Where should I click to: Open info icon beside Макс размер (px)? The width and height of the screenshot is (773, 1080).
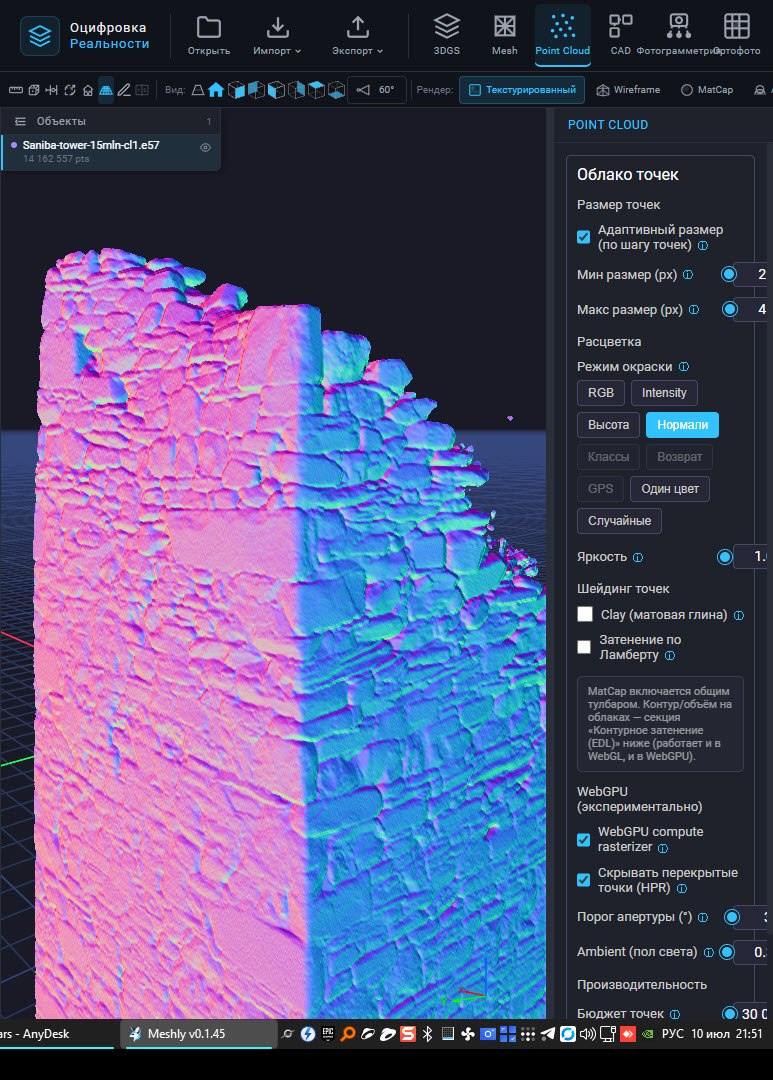[694, 309]
